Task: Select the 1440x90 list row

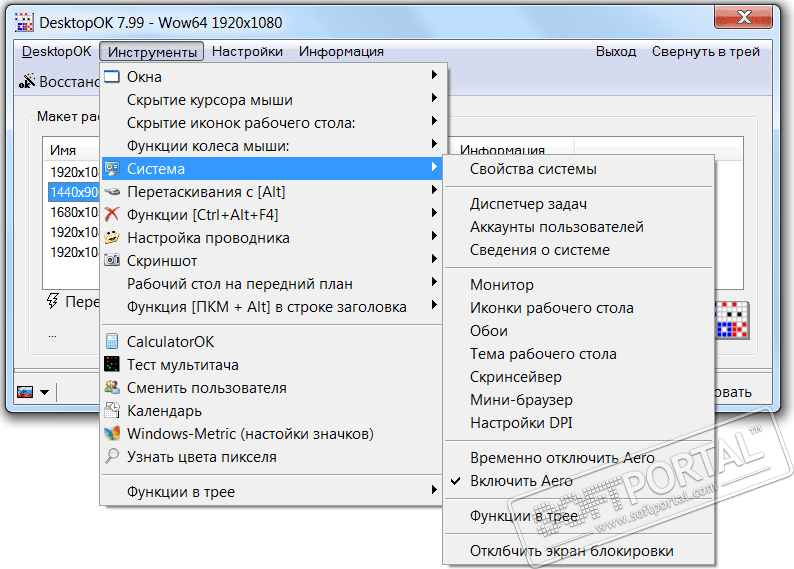Action: click(x=74, y=192)
